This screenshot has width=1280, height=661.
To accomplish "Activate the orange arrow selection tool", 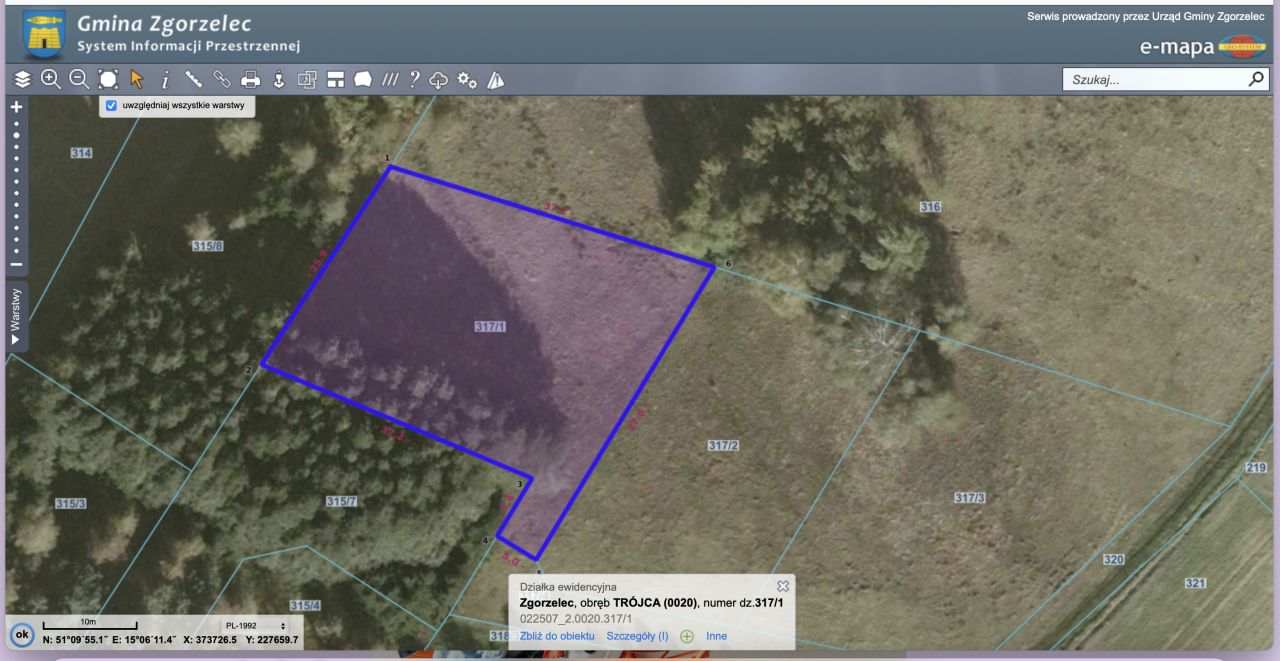I will 137,80.
